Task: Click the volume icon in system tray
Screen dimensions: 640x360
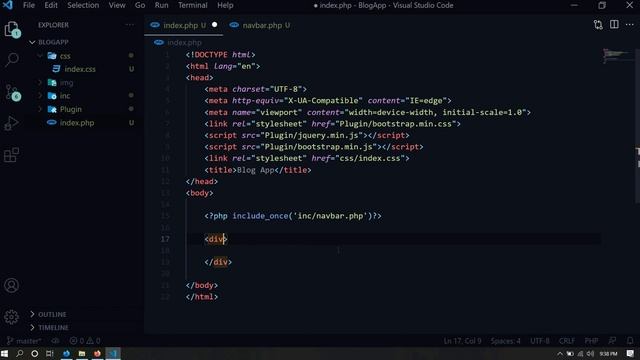Action: click(x=590, y=353)
